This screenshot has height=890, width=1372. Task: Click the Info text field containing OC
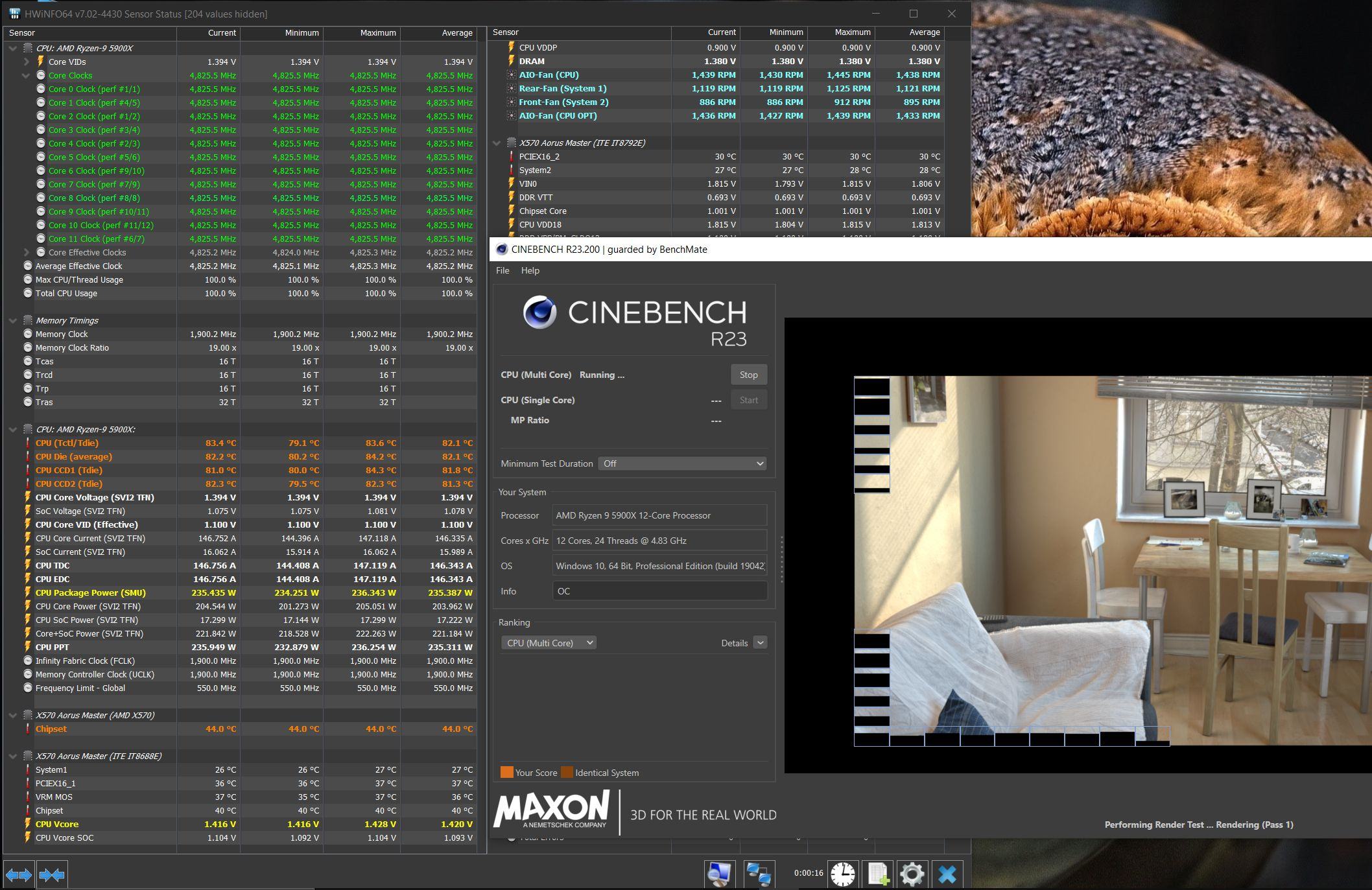point(659,591)
